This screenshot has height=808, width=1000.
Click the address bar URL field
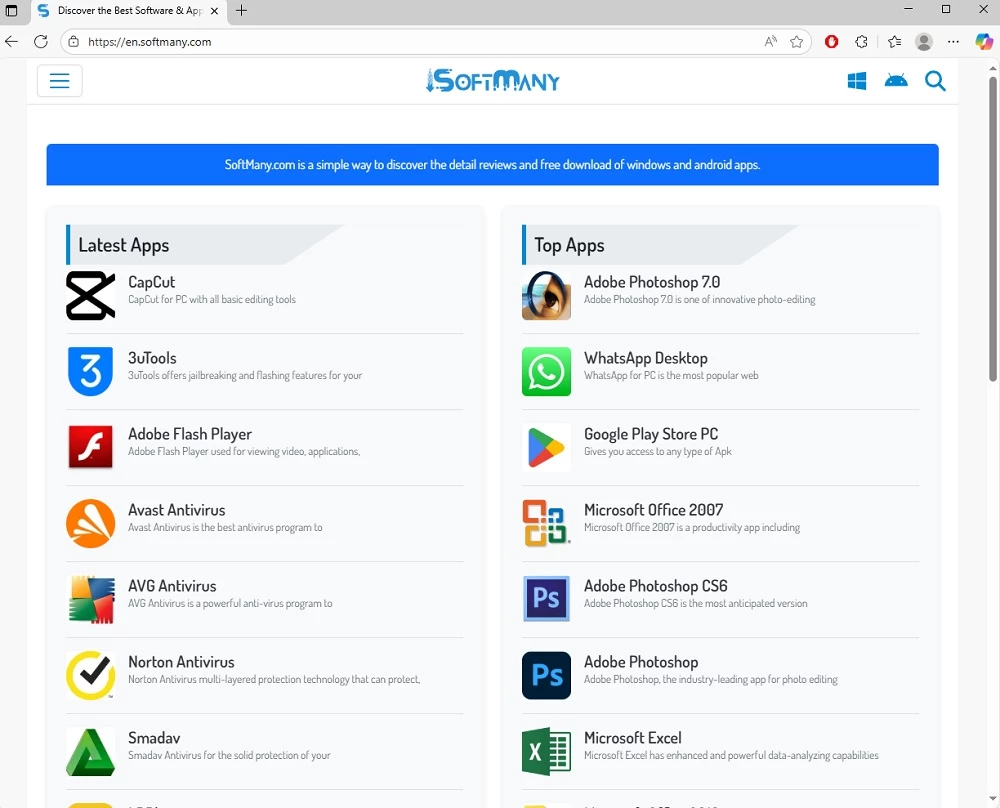(x=400, y=42)
